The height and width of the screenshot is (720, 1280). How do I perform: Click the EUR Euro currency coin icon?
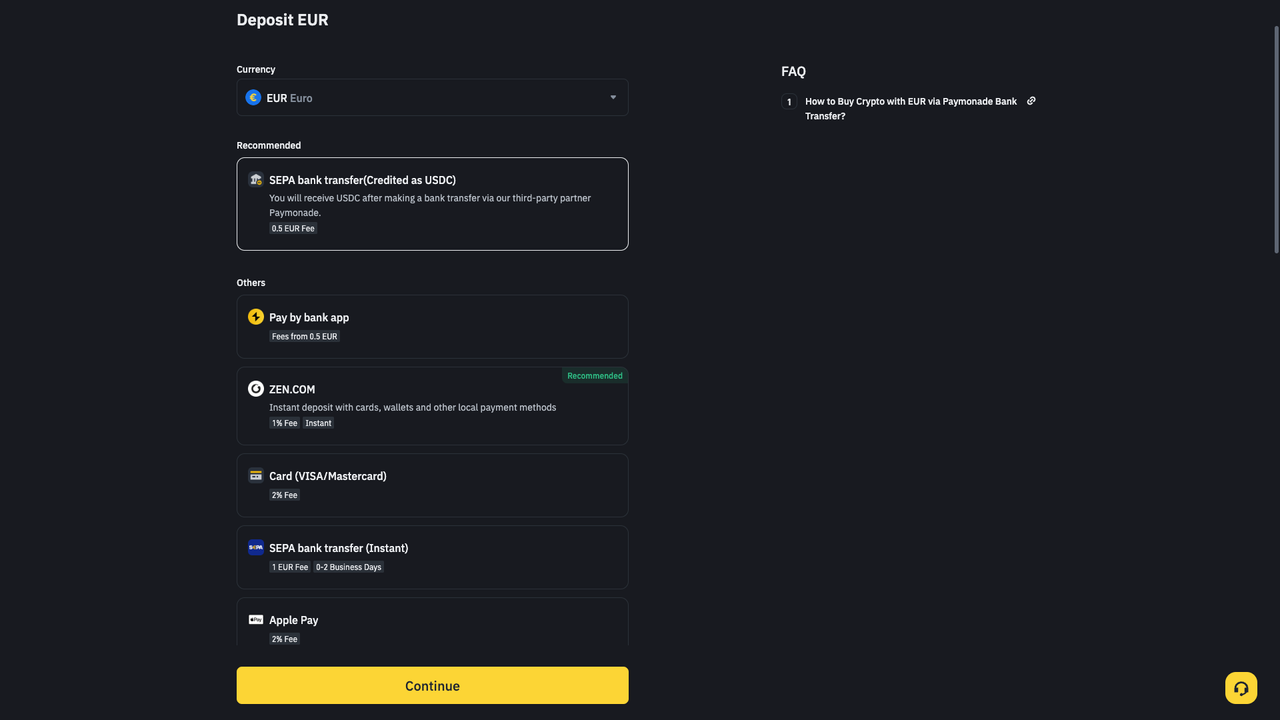point(253,97)
